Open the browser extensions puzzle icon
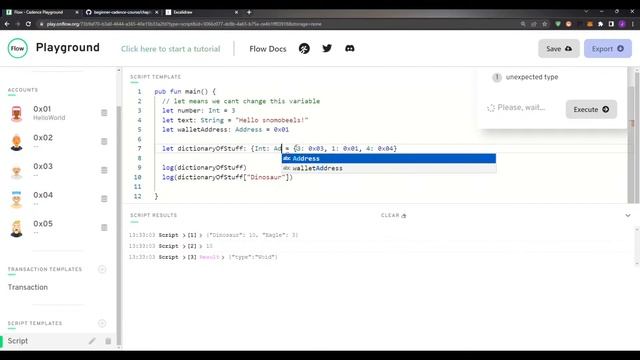 click(x=600, y=24)
